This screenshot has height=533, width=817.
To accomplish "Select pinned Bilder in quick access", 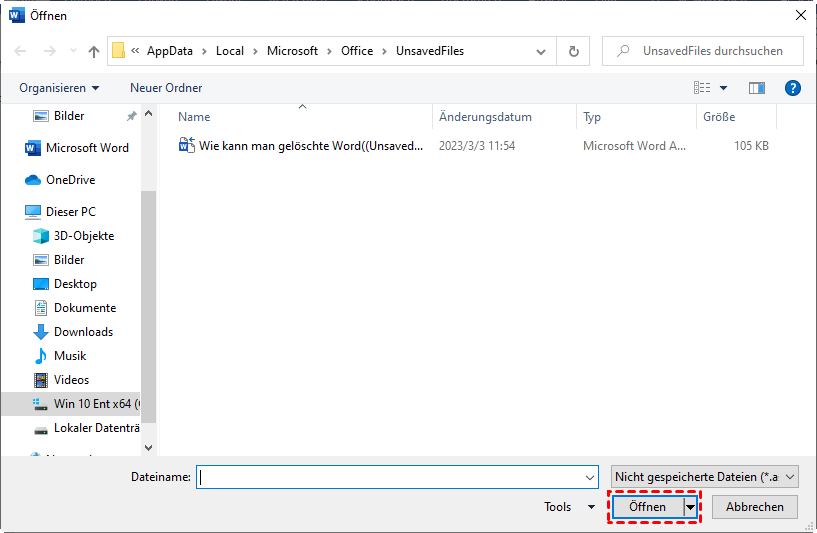I will (x=69, y=116).
